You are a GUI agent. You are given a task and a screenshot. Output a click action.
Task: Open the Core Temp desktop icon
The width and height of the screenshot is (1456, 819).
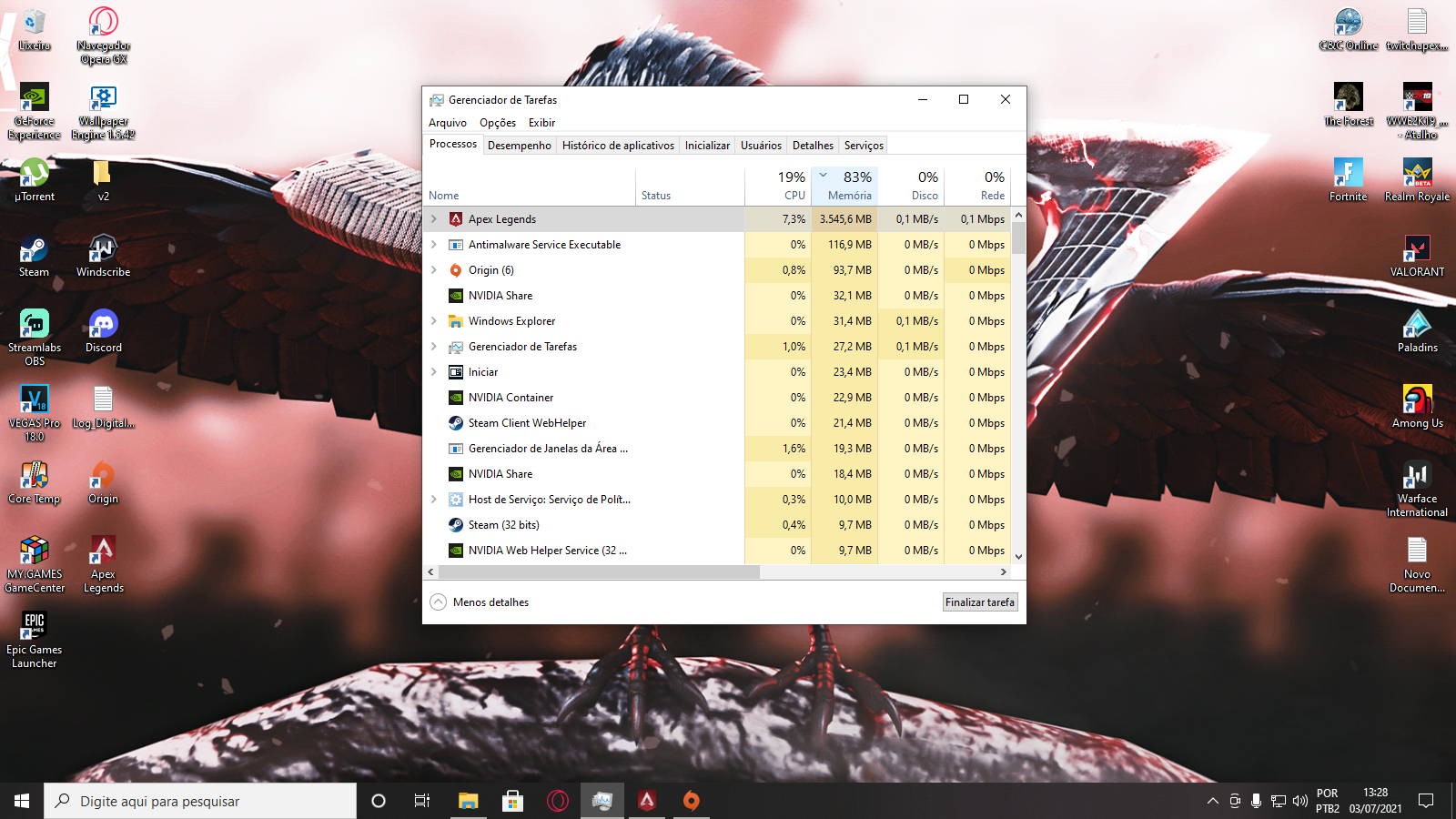tap(35, 482)
